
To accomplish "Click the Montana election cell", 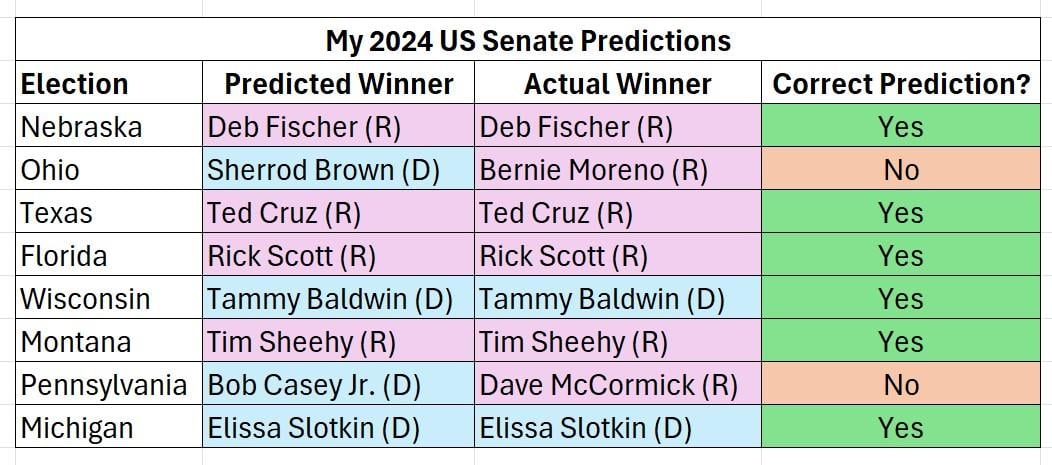I will pos(109,340).
